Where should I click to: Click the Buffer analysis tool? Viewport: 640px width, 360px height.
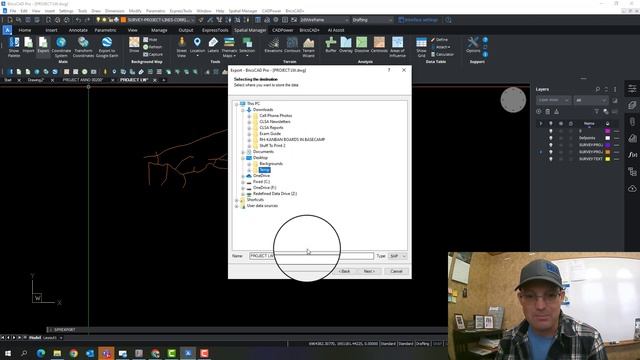(331, 45)
